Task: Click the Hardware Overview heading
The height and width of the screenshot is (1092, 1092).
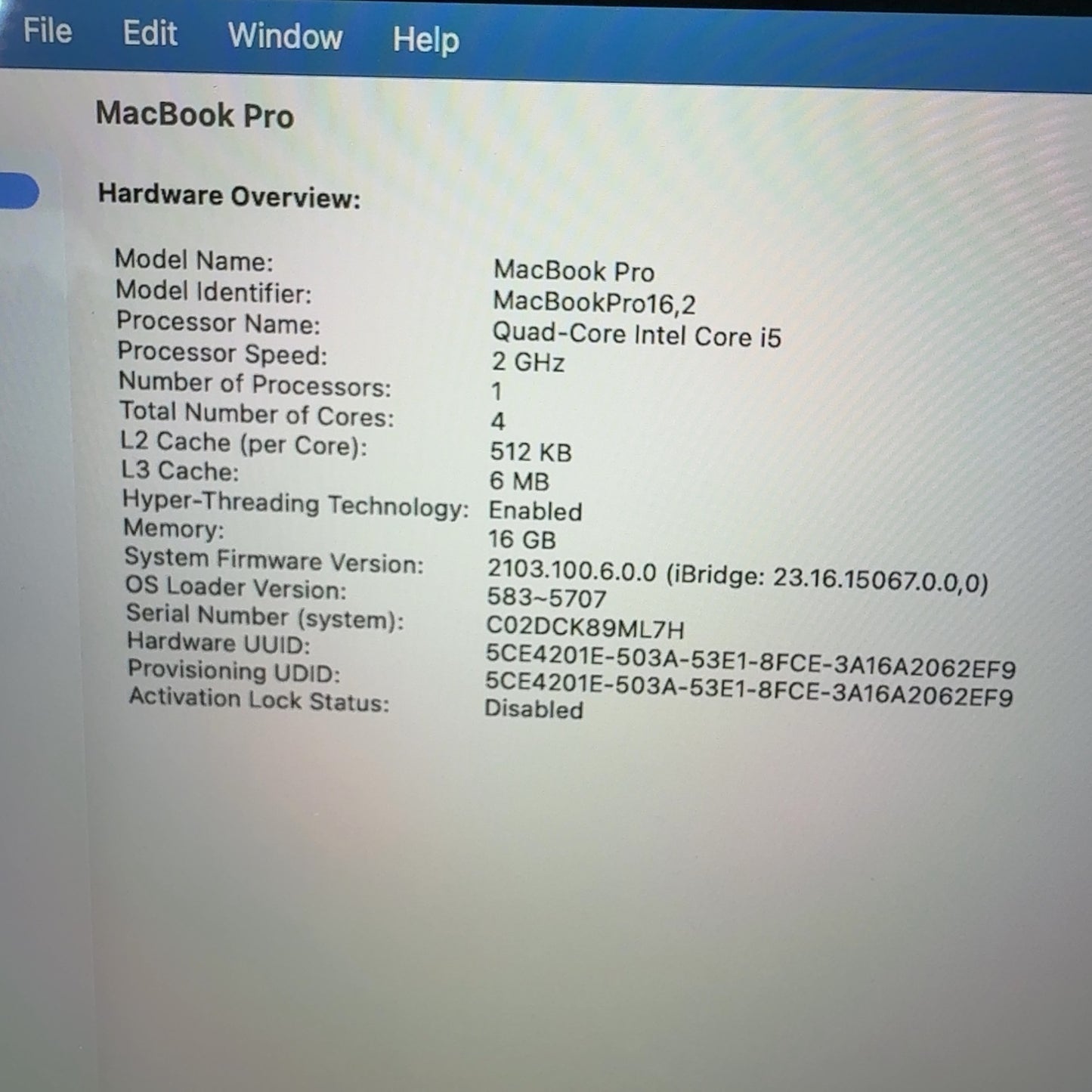Action: click(229, 196)
